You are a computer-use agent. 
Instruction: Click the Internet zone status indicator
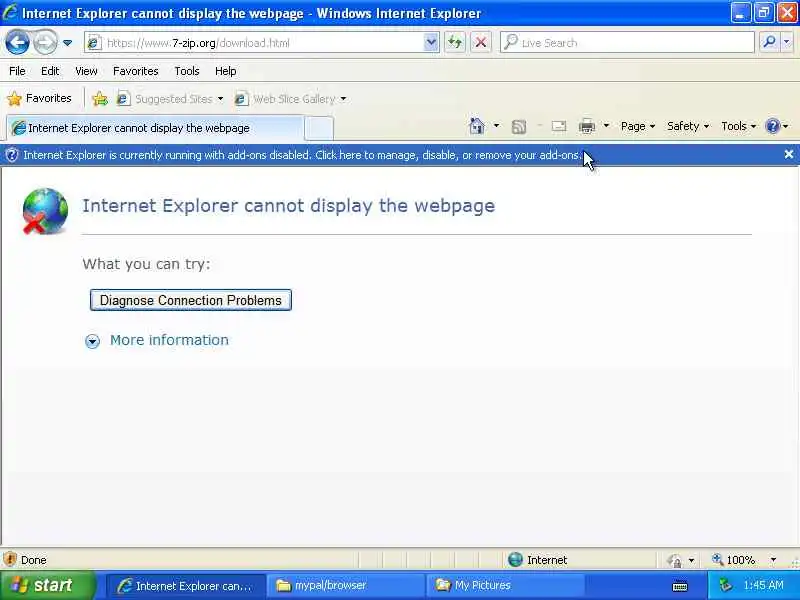[537, 560]
